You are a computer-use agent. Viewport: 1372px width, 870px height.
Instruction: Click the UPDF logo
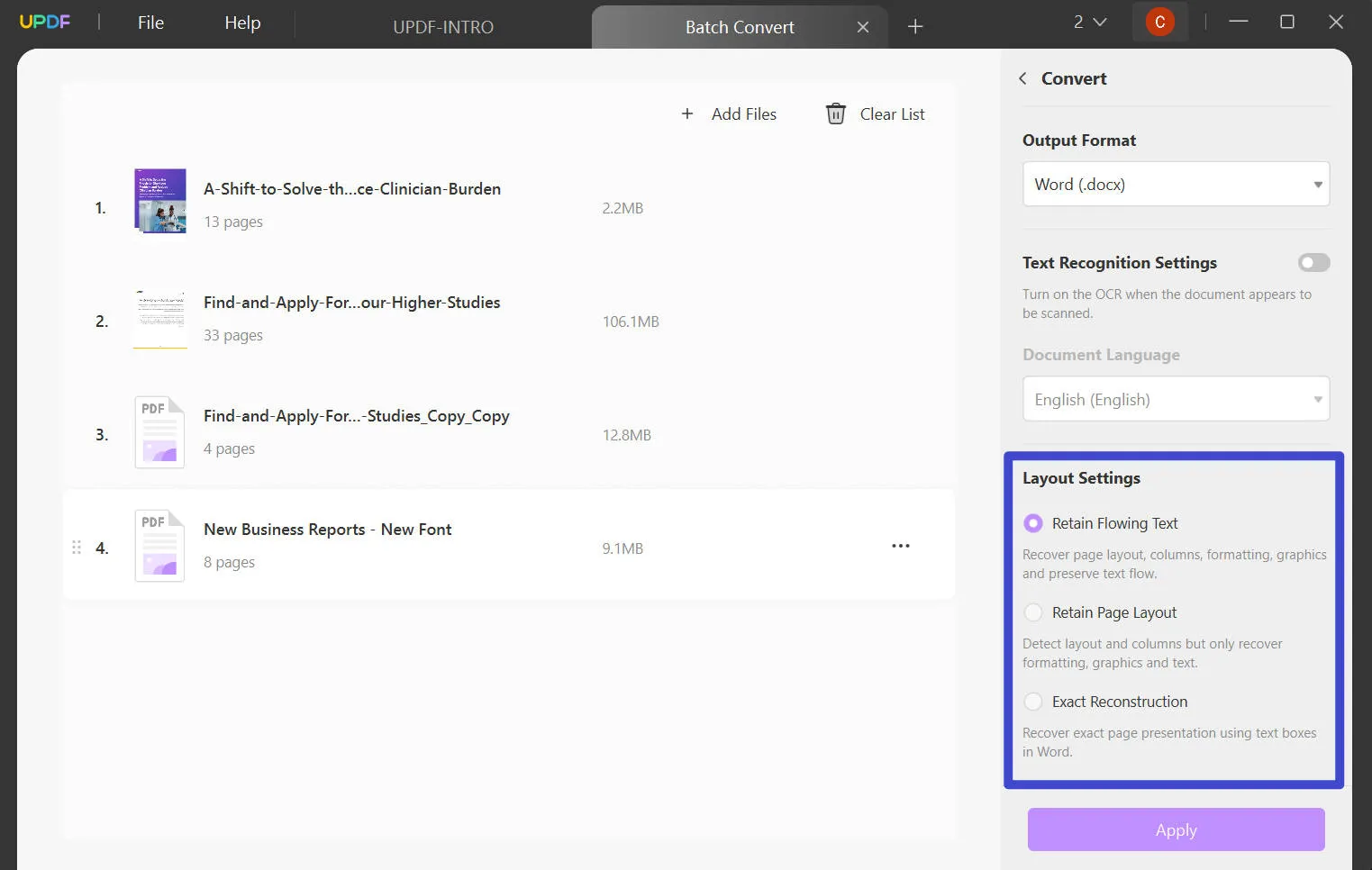coord(45,22)
